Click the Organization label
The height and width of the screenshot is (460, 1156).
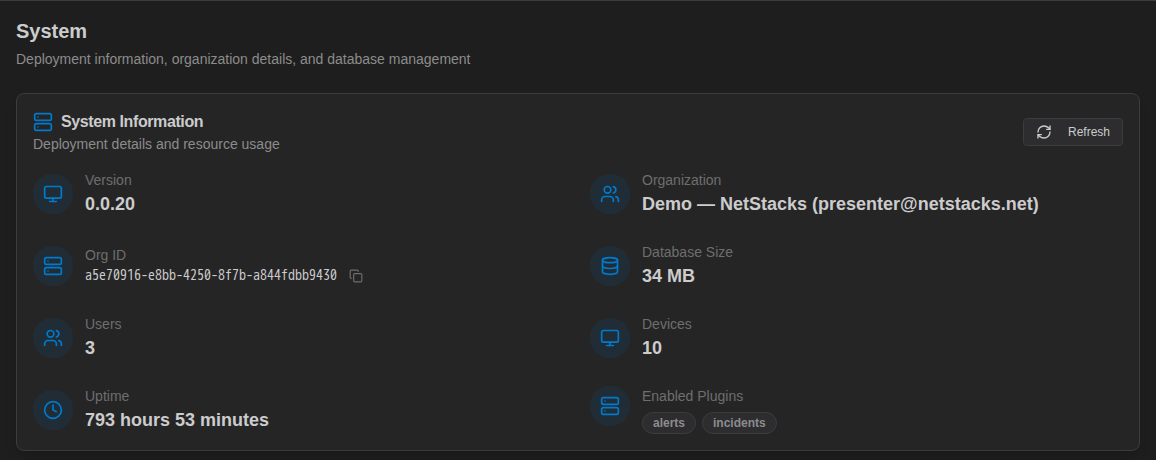(x=681, y=180)
